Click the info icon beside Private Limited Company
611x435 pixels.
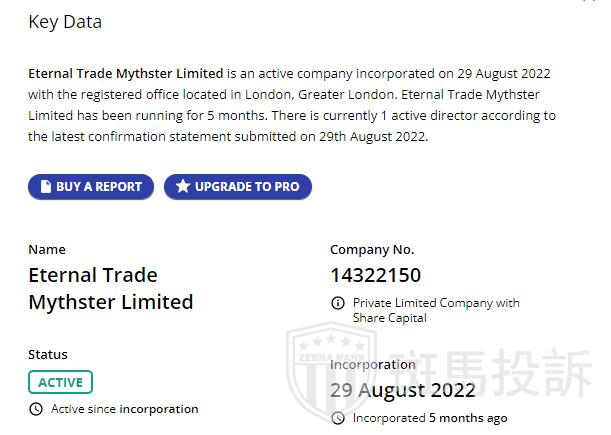click(338, 303)
